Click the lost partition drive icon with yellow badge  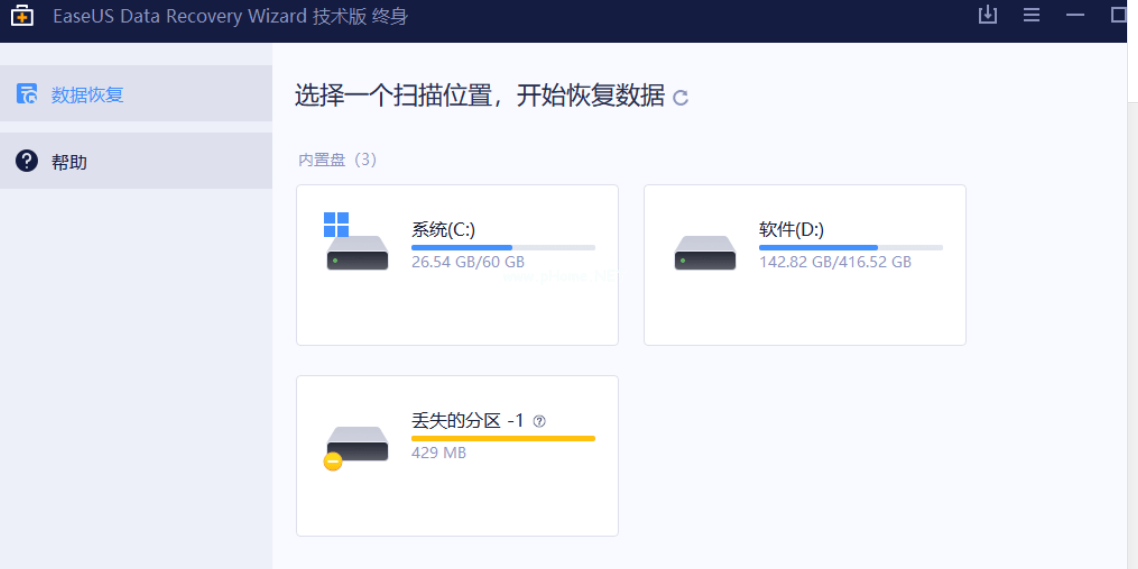coord(356,445)
